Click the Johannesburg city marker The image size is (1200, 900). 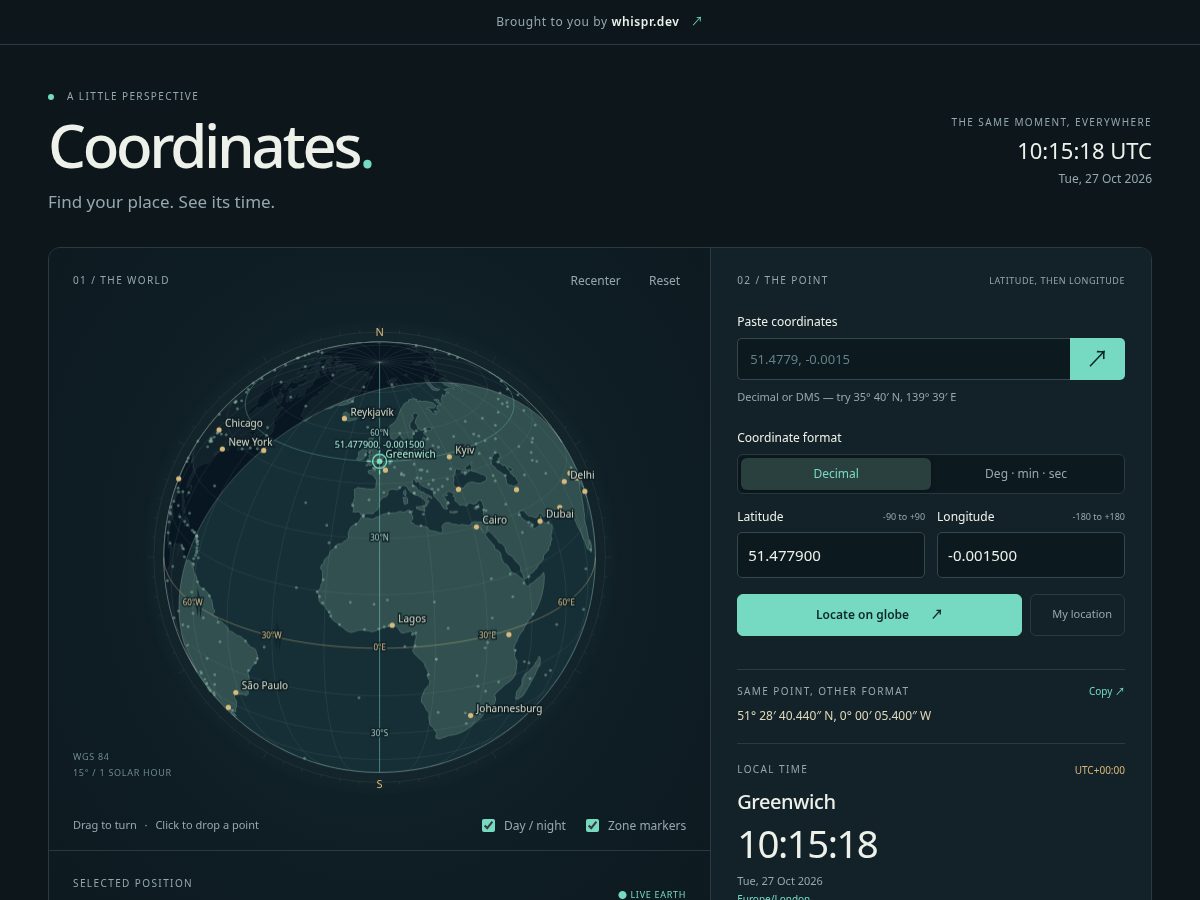(x=470, y=716)
